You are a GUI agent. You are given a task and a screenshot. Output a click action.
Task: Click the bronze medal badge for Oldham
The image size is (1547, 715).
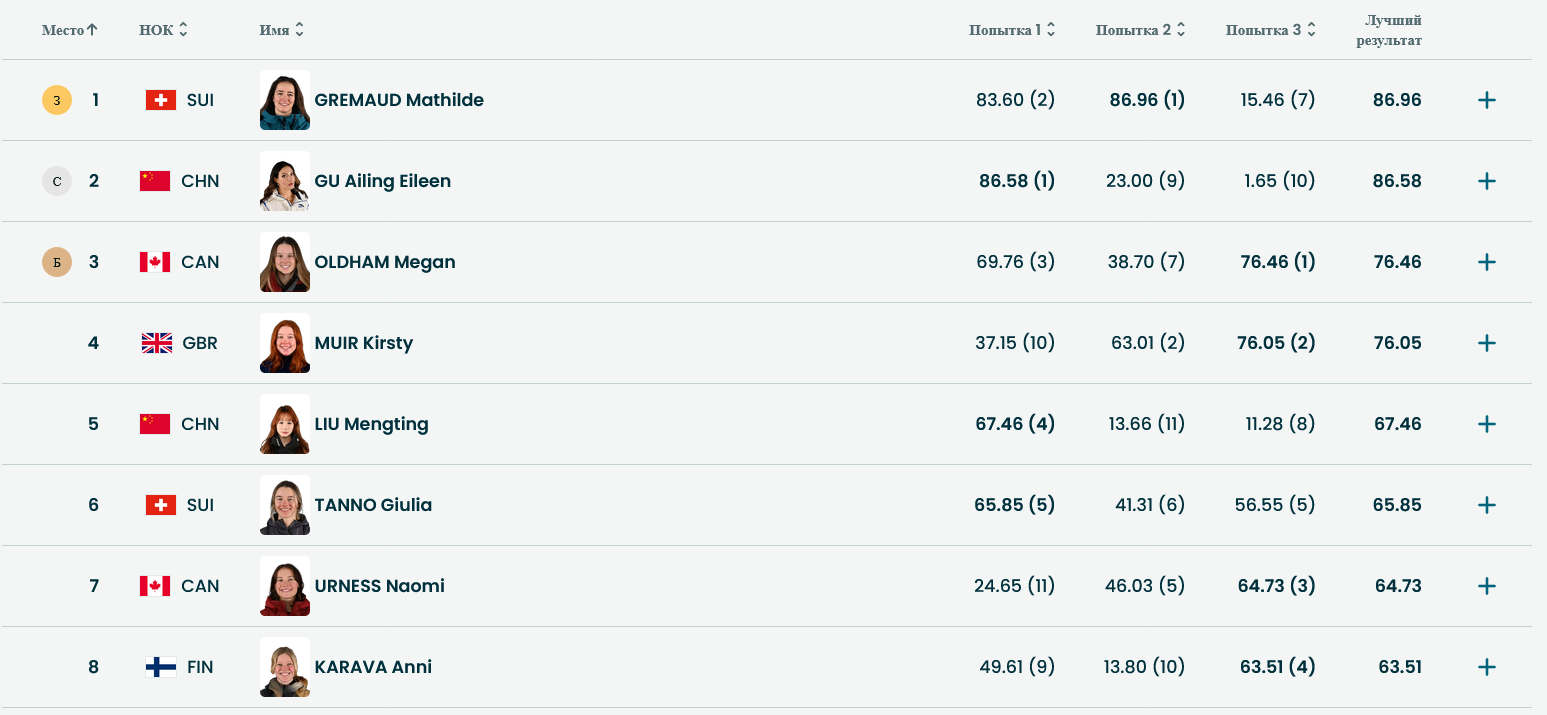[57, 262]
